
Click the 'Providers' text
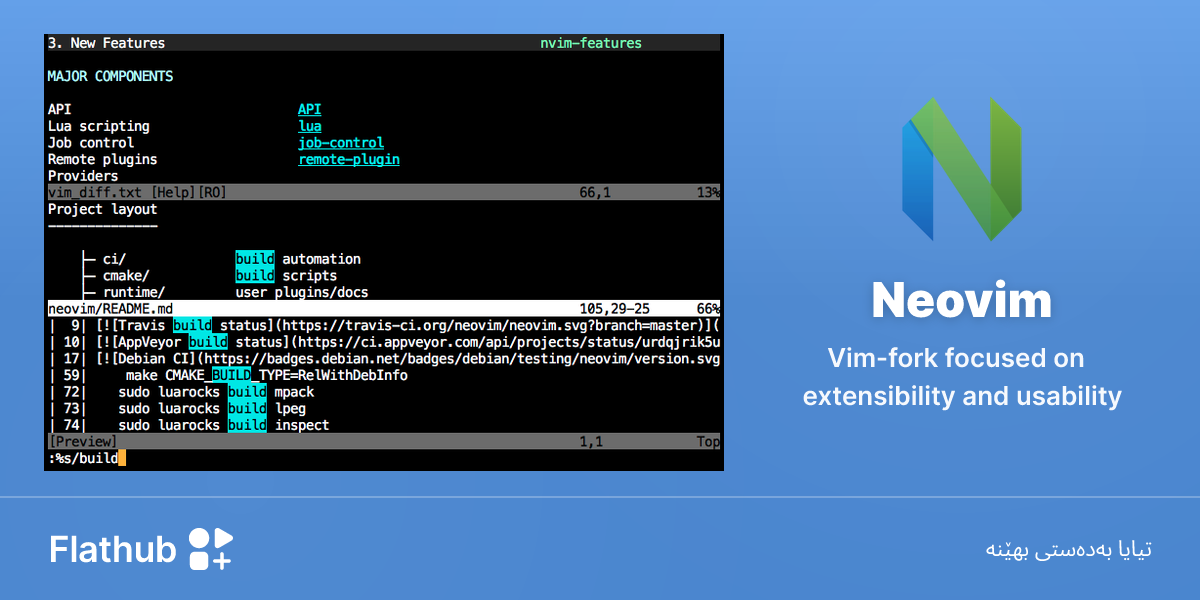(82, 176)
